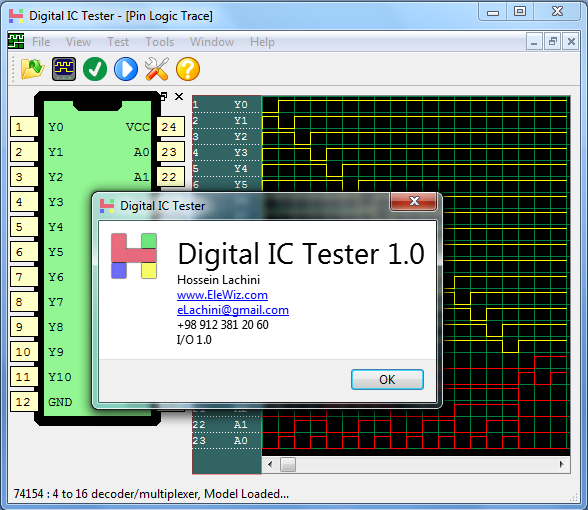Show the logic trace waveform icon
Image resolution: width=588 pixels, height=510 pixels.
(x=64, y=69)
